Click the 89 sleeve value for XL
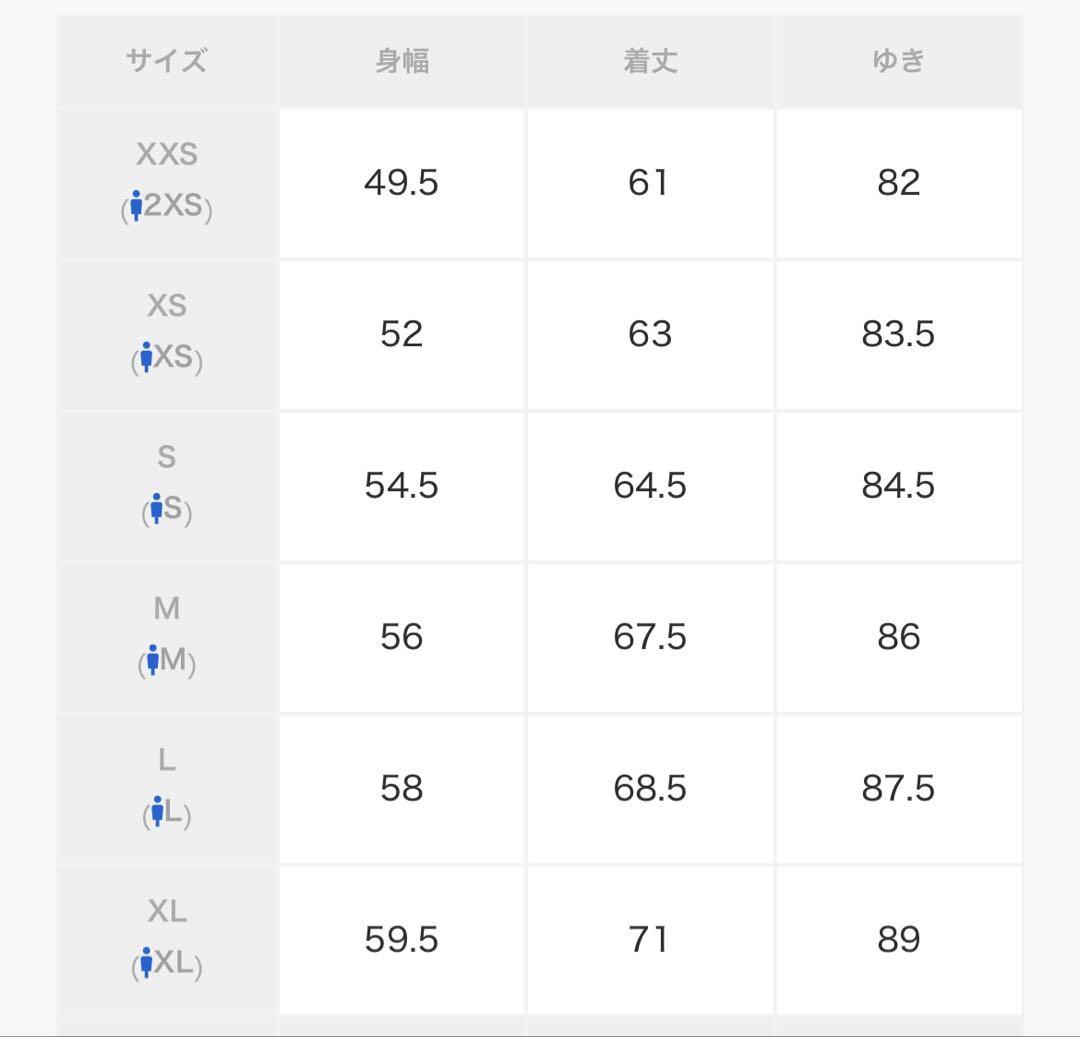Image resolution: width=1080 pixels, height=1037 pixels. coord(899,941)
